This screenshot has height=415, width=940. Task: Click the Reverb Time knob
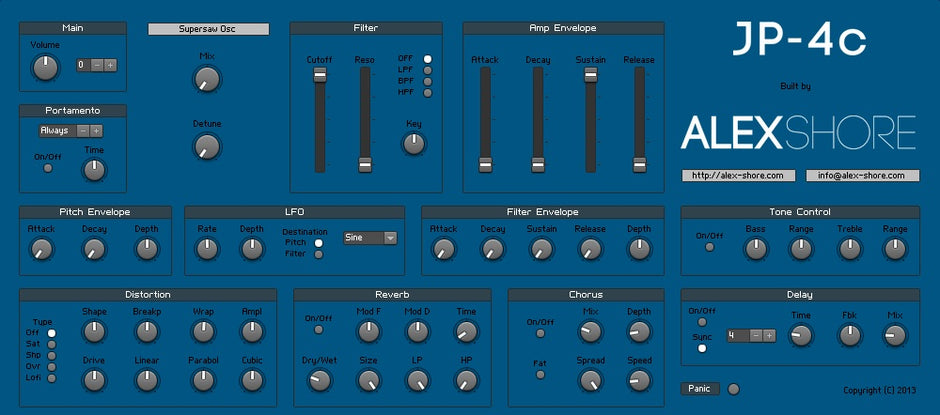466,331
